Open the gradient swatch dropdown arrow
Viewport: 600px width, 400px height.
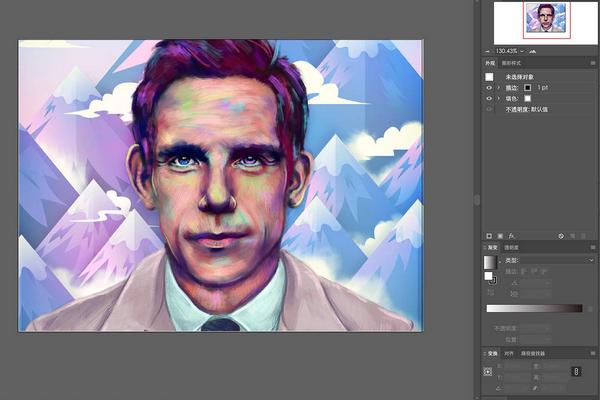tap(499, 262)
